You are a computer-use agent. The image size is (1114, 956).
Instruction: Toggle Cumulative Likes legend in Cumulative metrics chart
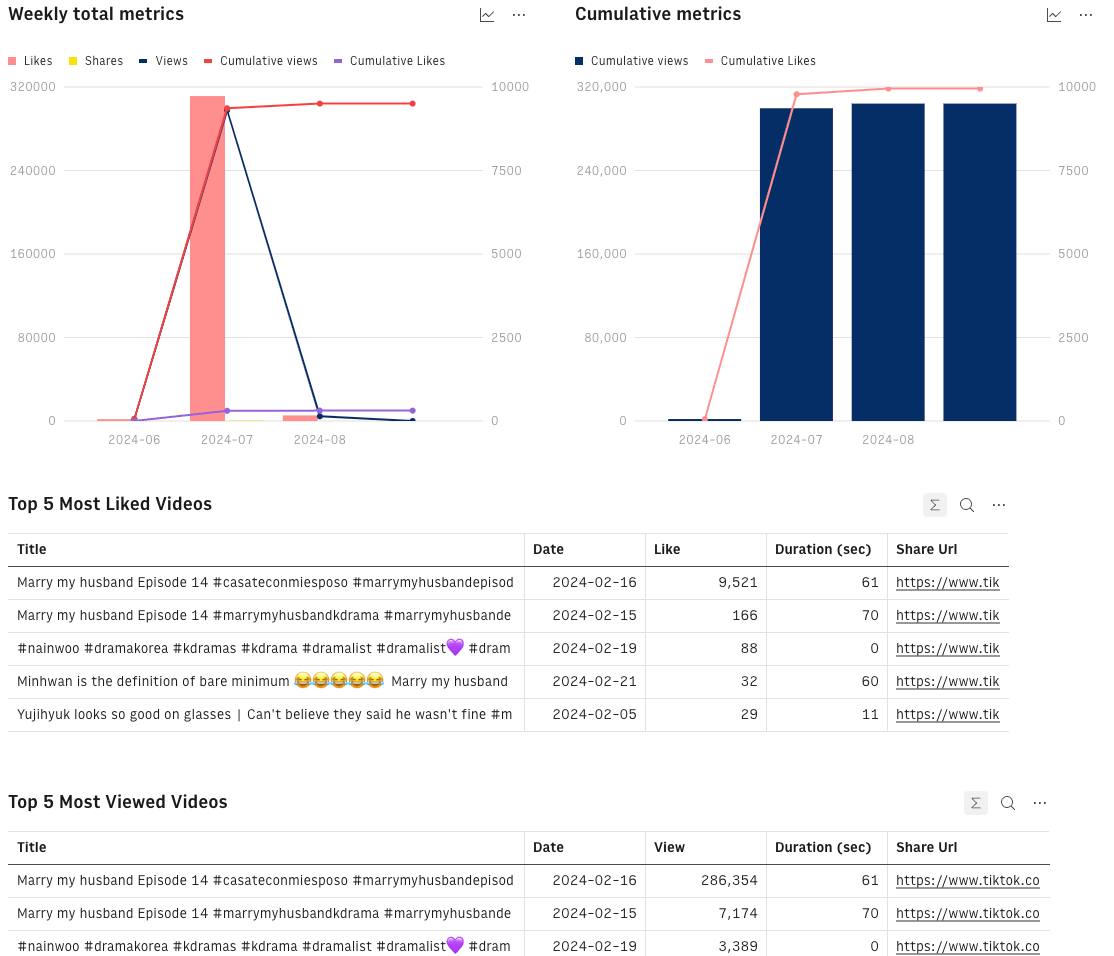760,61
